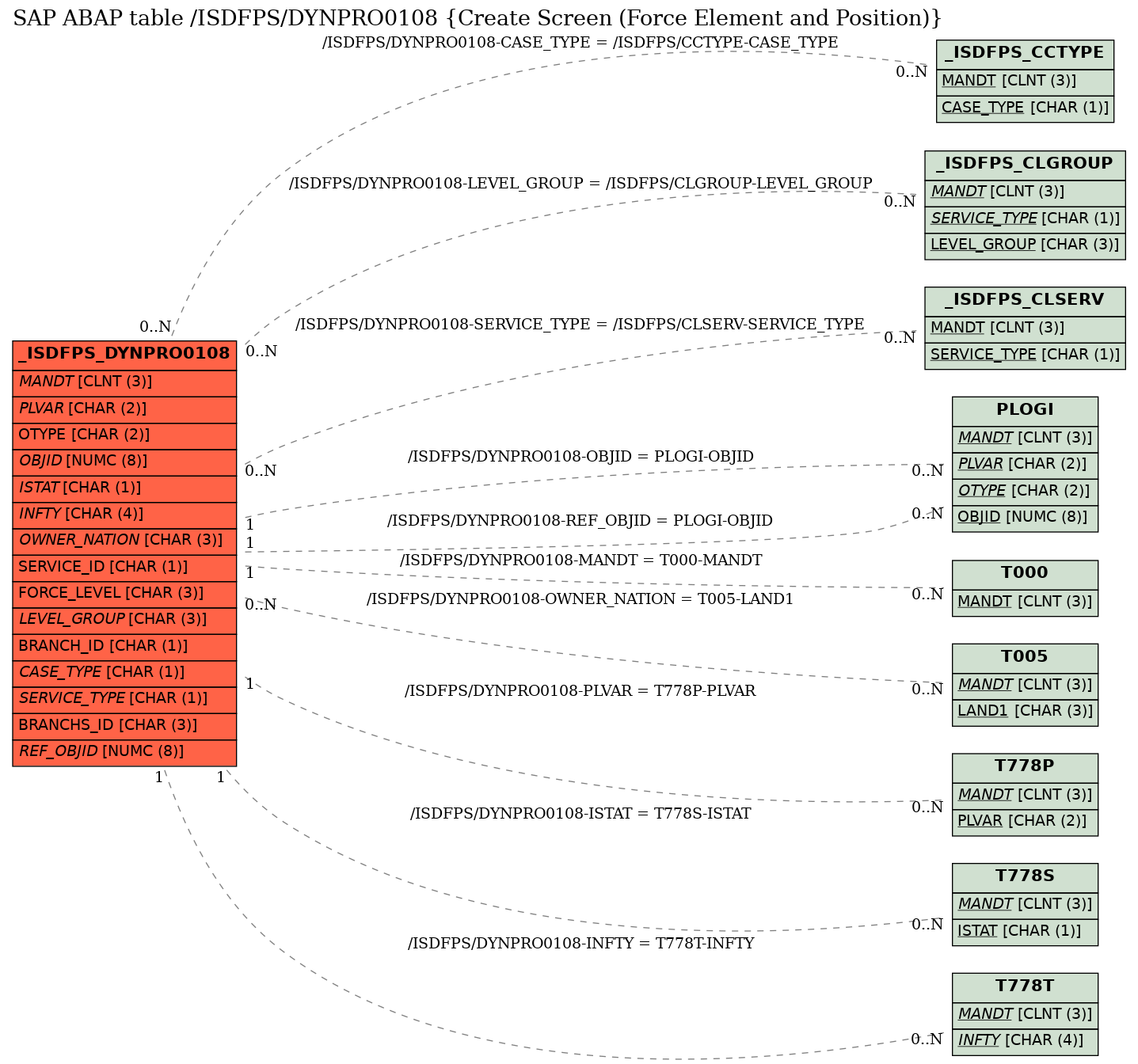The height and width of the screenshot is (1064, 1138).
Task: Open the T778P table header
Action: click(1025, 766)
